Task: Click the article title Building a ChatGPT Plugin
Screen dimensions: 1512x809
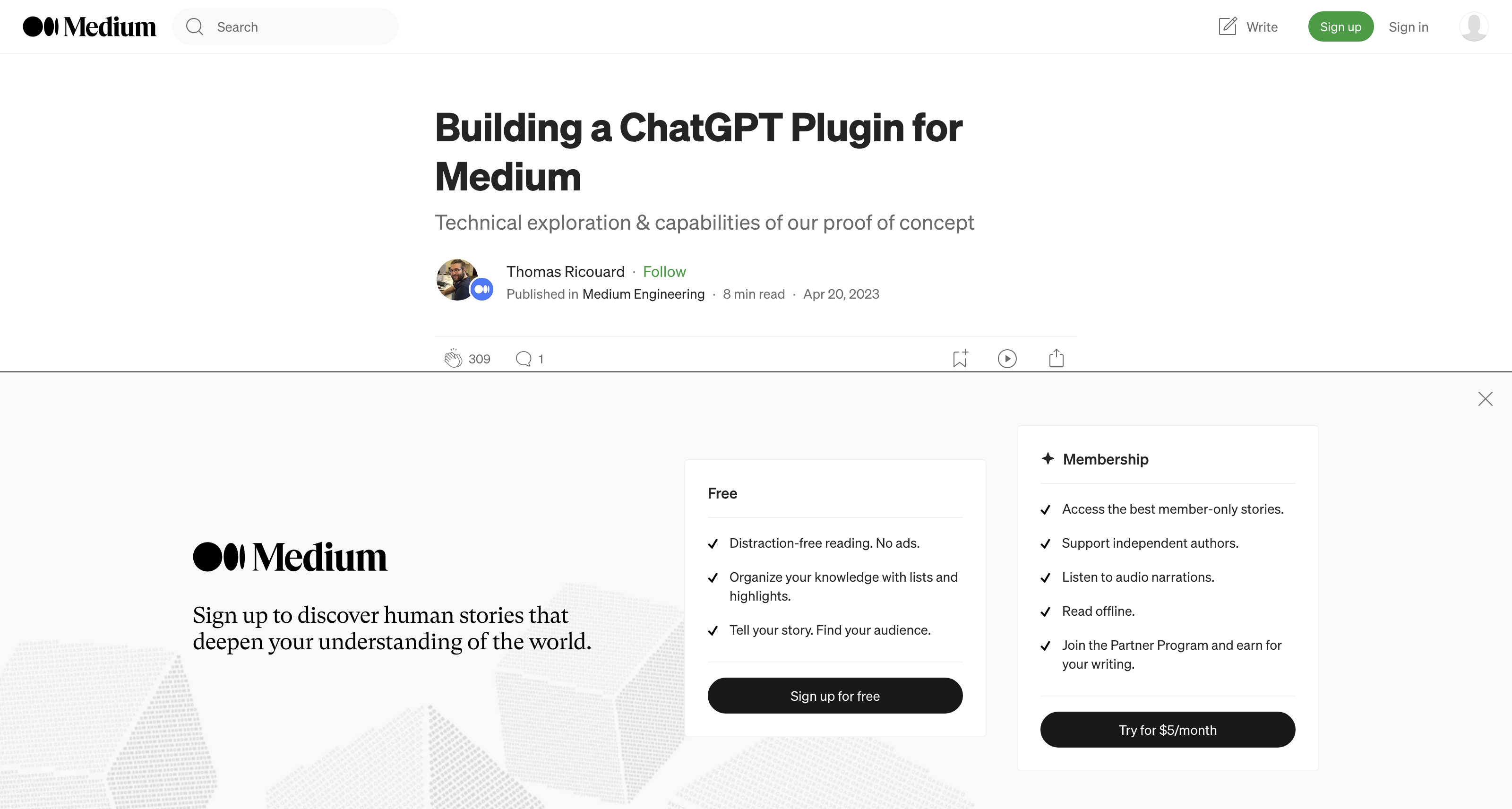Action: click(x=698, y=152)
